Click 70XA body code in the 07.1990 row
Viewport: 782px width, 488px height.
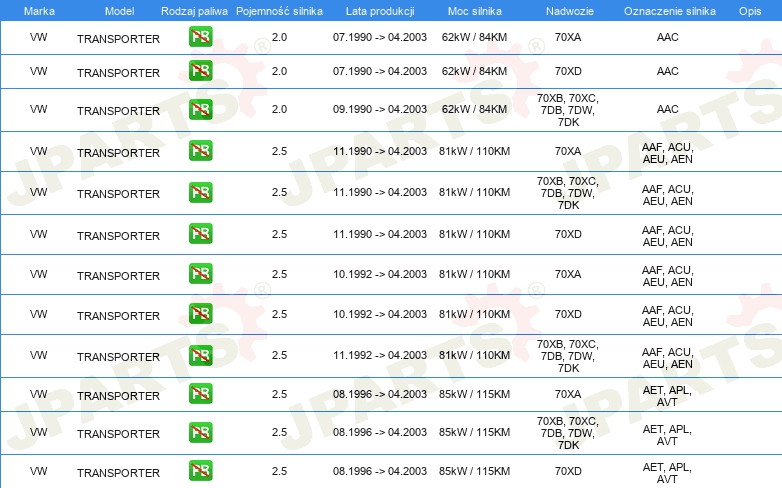(568, 37)
